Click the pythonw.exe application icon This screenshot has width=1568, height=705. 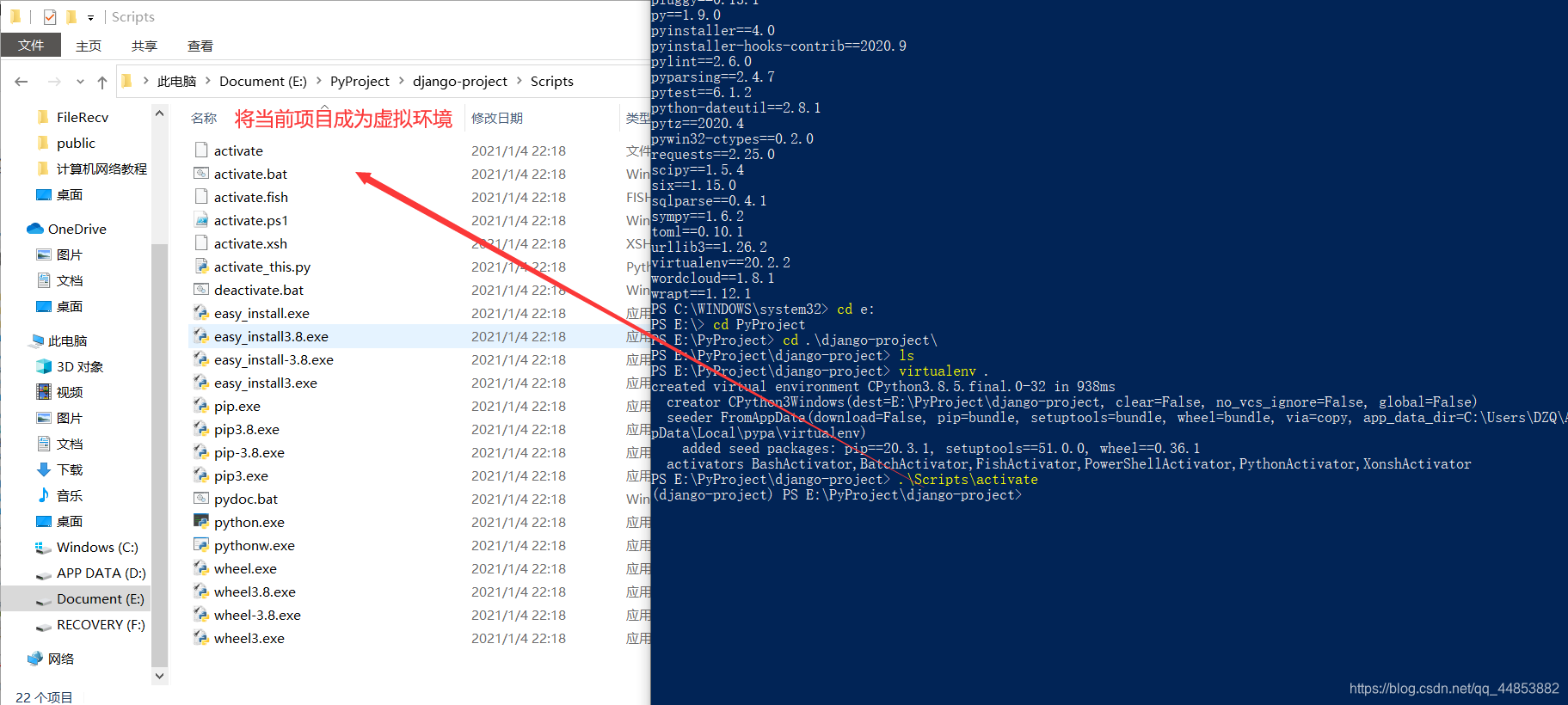[x=201, y=545]
